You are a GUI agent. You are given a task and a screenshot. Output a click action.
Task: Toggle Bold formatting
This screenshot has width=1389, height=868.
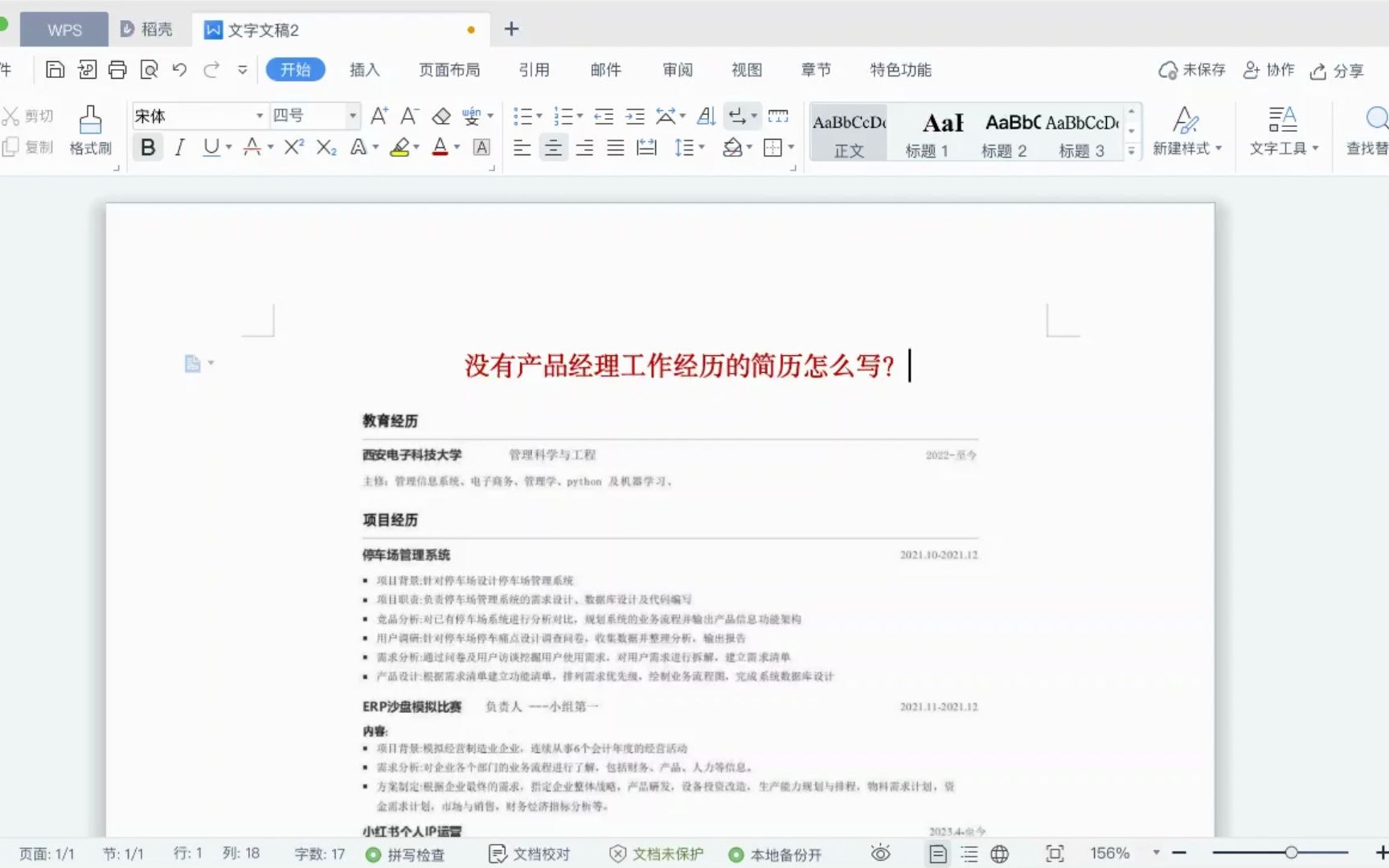pos(148,147)
